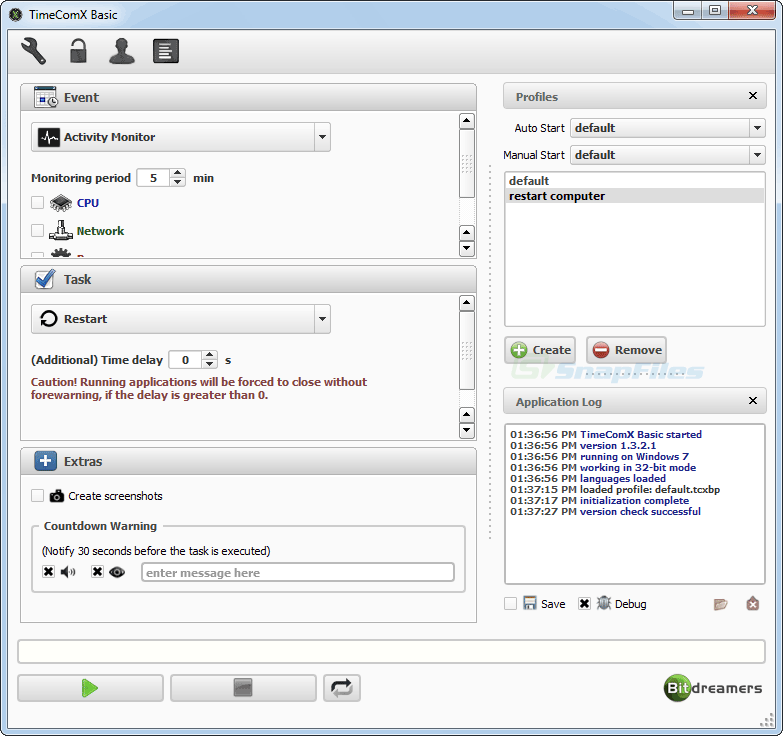
Task: Click the speaker sound icon in Countdown Warning
Action: point(68,572)
